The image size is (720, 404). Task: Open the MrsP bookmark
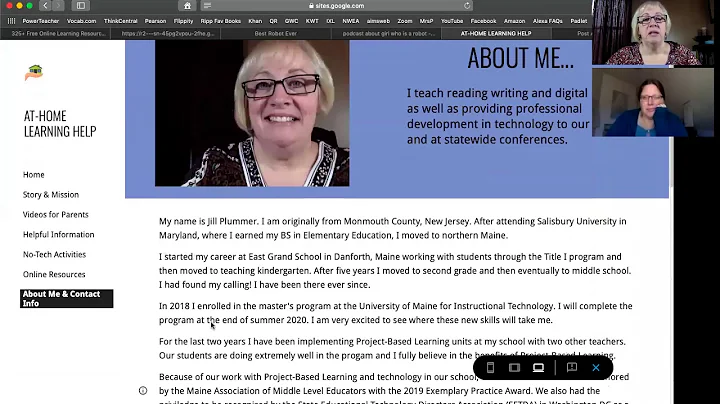[x=426, y=21]
